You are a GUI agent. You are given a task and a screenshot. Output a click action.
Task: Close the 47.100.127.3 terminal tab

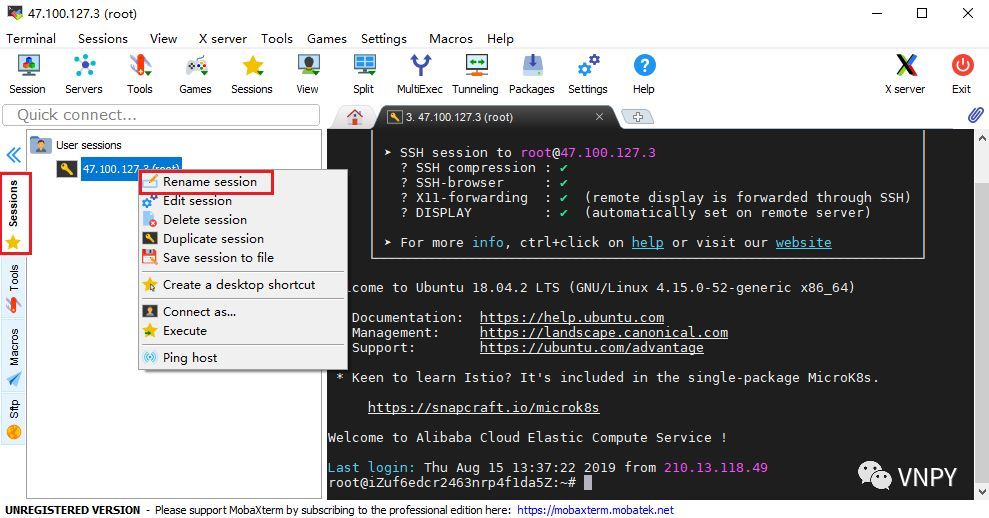(x=599, y=117)
